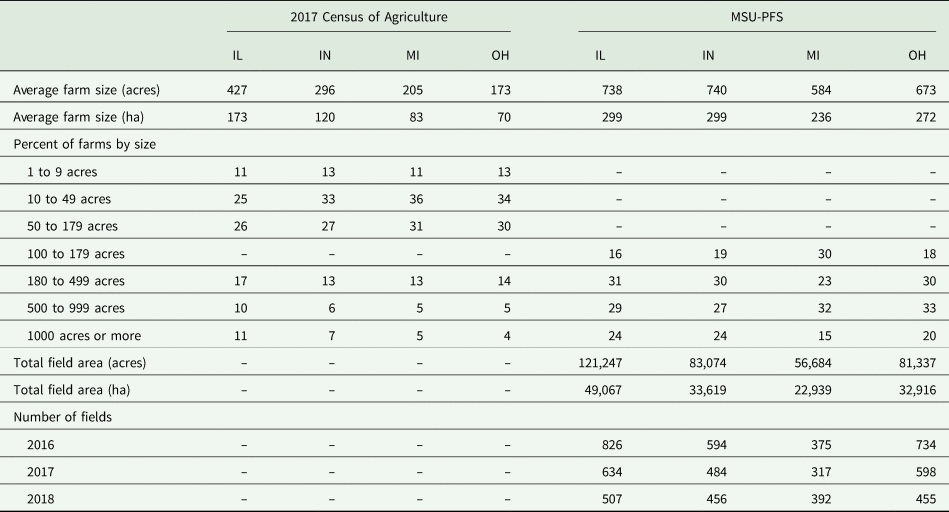The width and height of the screenshot is (949, 512).
Task: Select the 100 to 179 acres row label
Action: [76, 254]
